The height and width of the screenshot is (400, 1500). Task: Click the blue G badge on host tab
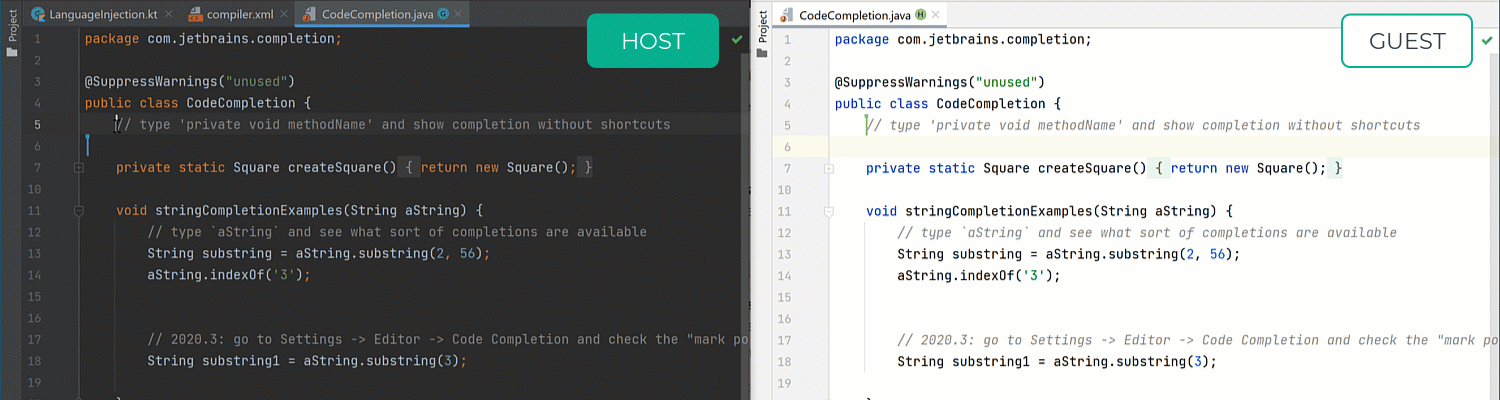442,14
